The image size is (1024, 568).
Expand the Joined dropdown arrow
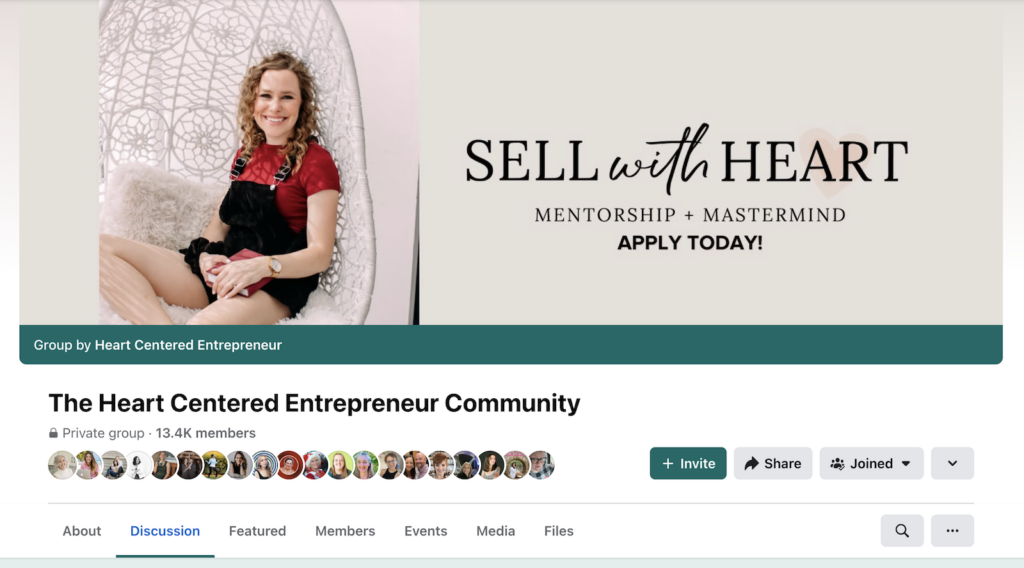[x=906, y=464]
